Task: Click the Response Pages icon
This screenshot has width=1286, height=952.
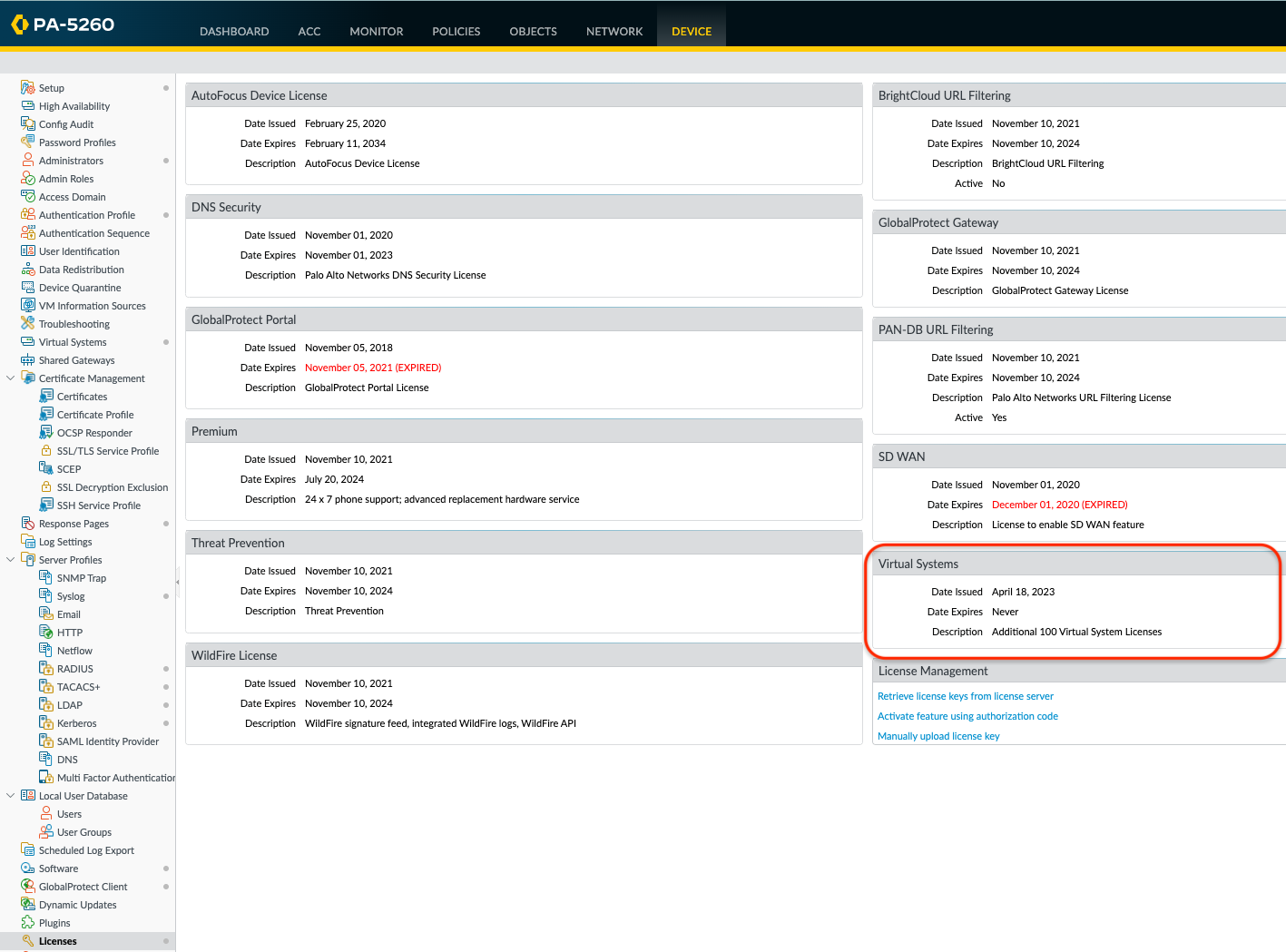Action: click(28, 524)
